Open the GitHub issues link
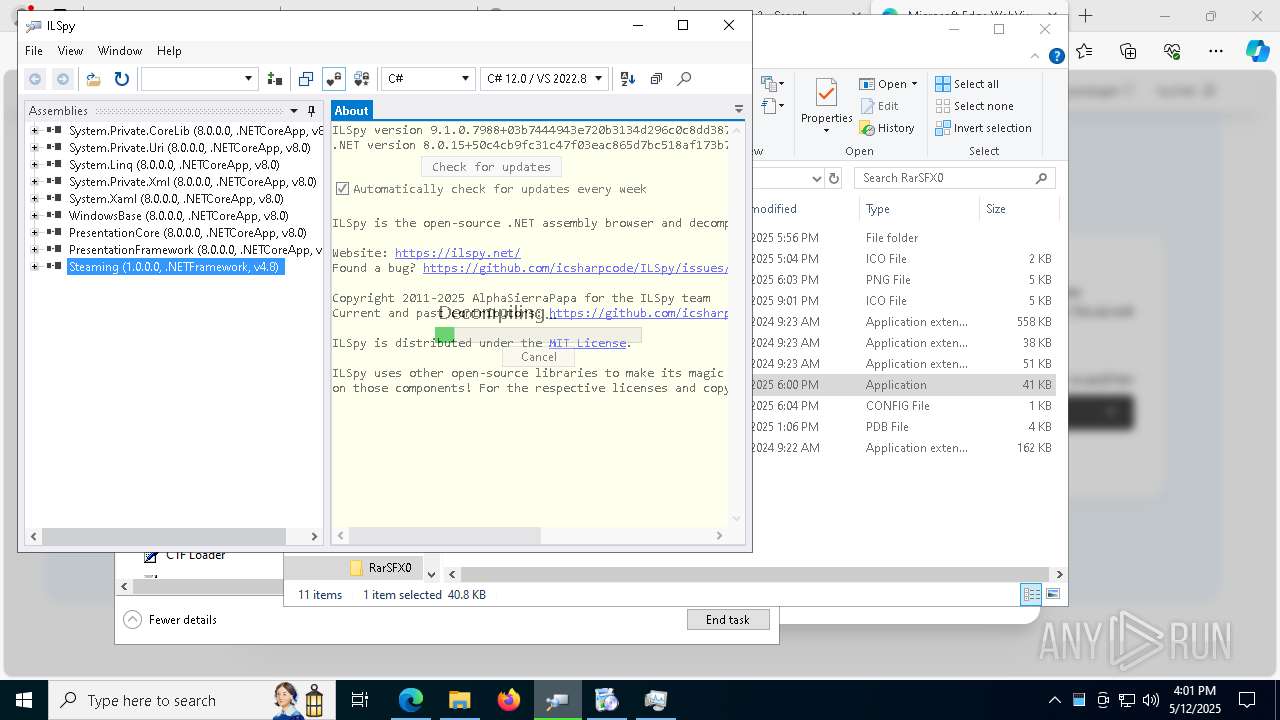 pos(575,268)
